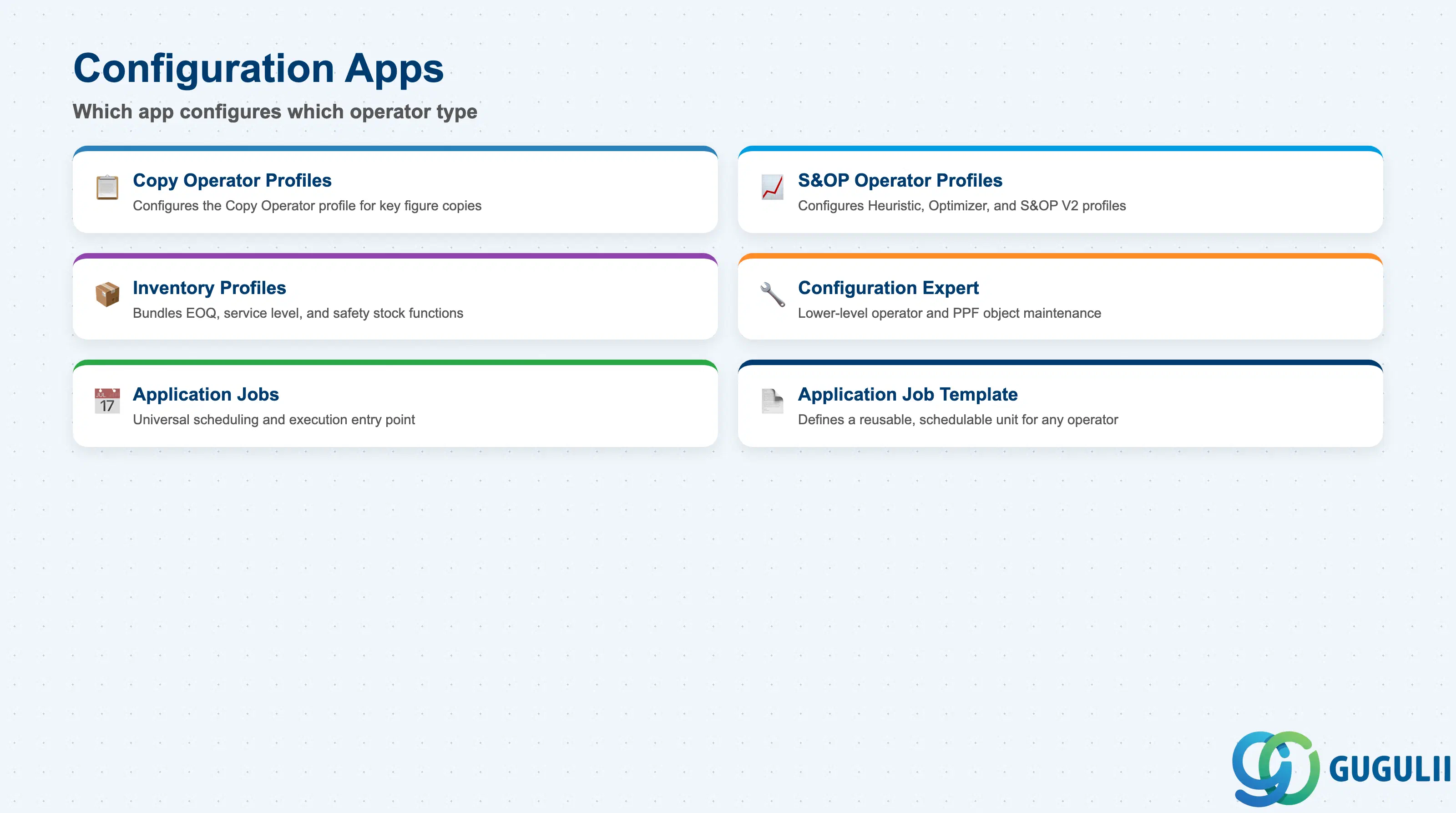Click the document icon for Application Job Template
This screenshot has width=1456, height=813.
click(772, 401)
